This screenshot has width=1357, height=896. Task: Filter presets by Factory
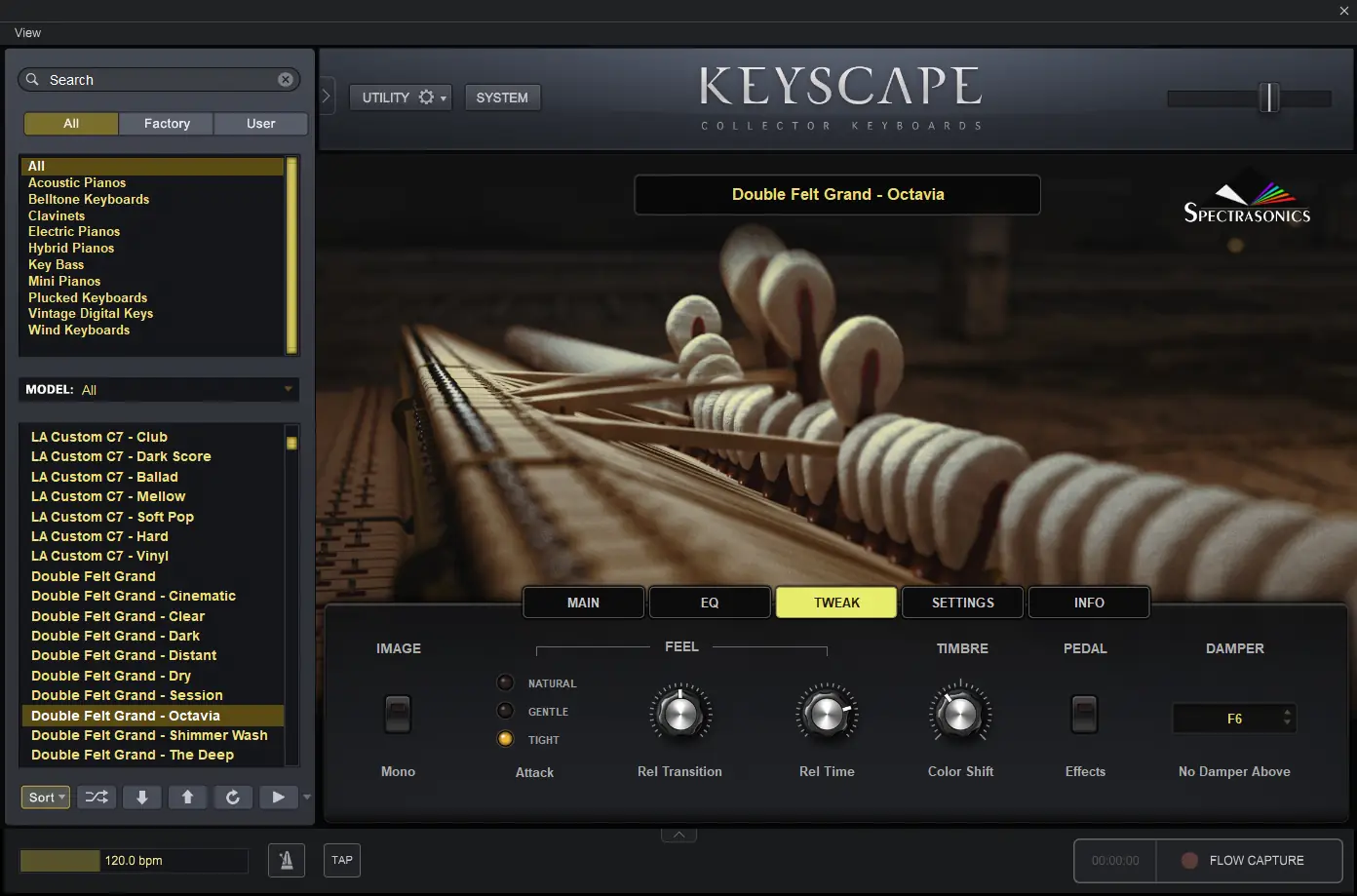167,124
